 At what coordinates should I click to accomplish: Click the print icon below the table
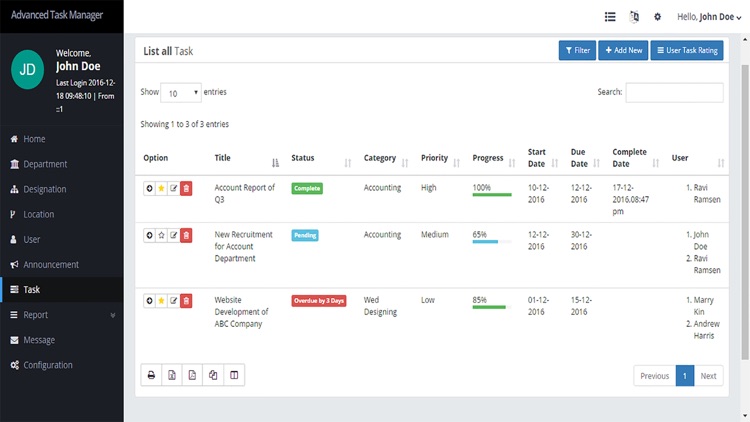(151, 375)
